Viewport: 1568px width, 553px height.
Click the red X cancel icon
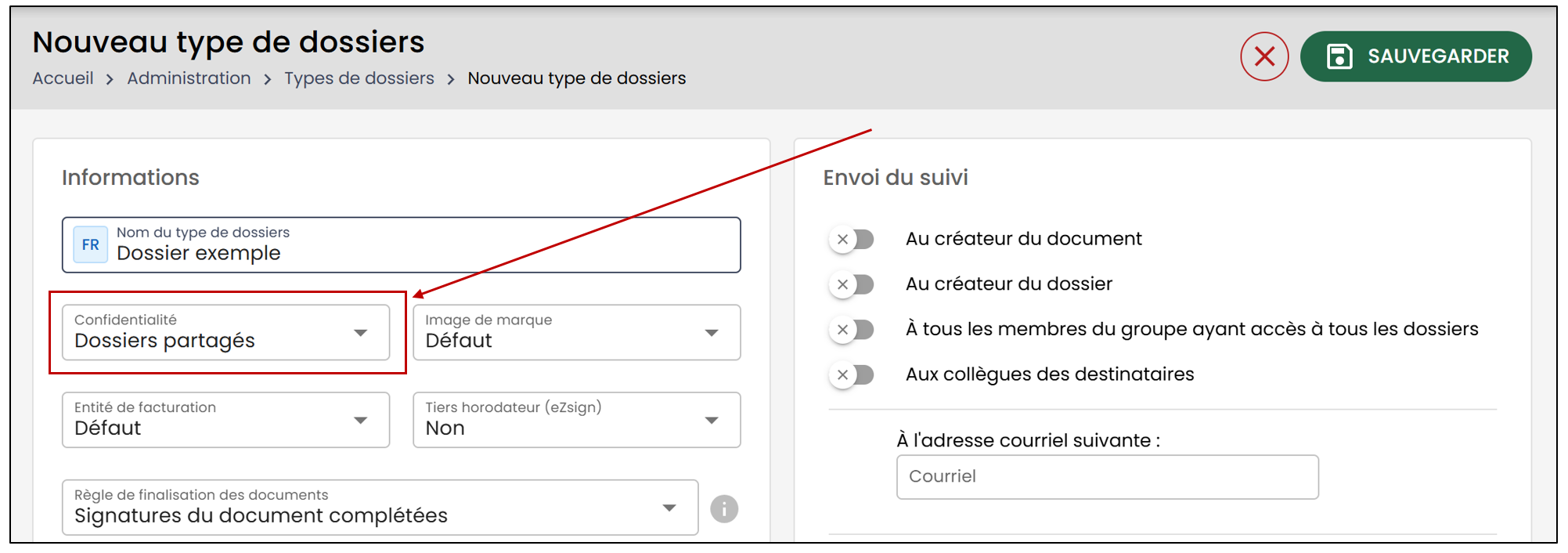pos(1263,56)
